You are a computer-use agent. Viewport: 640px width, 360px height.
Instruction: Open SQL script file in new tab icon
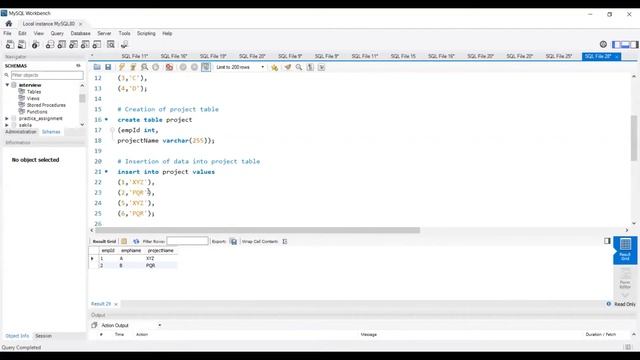coord(22,44)
